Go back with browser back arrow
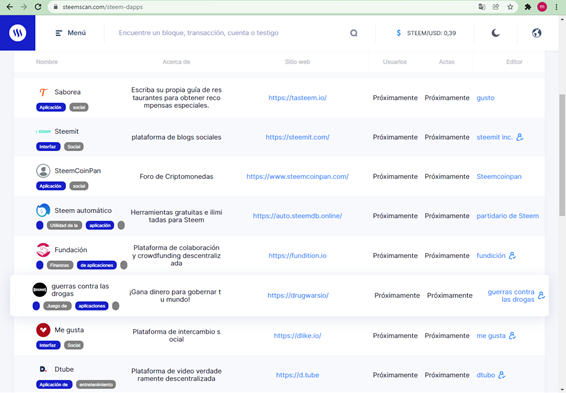 point(10,7)
